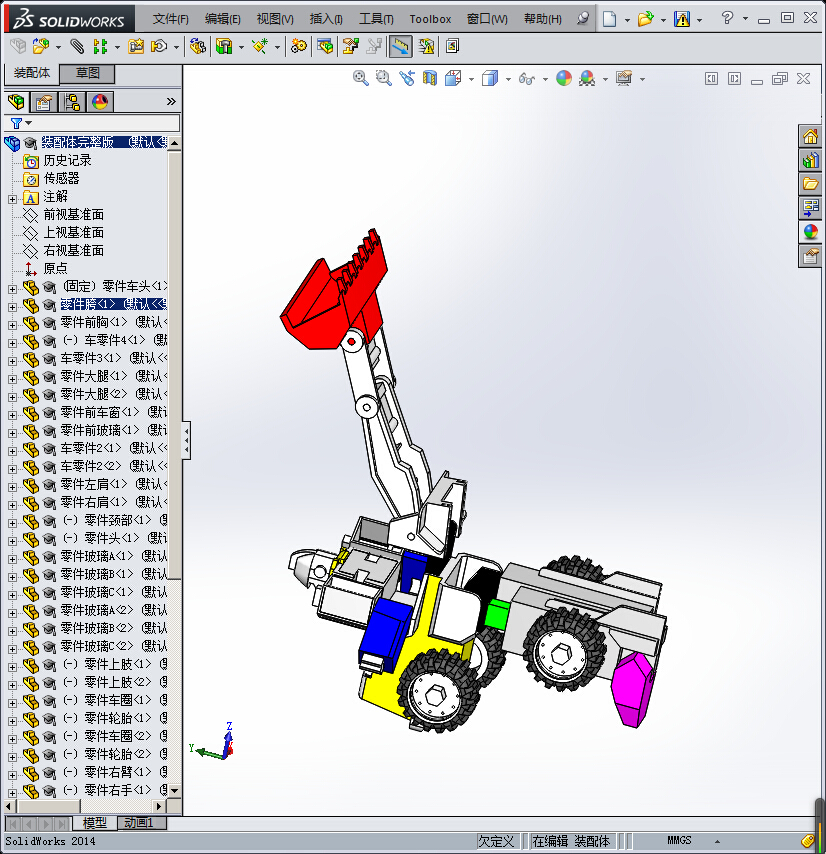Open the 文件(F) menu
826x854 pixels.
tap(170, 19)
